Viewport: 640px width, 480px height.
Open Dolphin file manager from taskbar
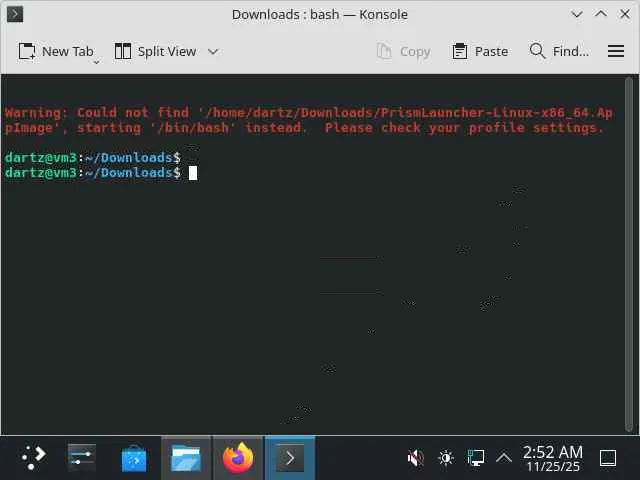186,458
